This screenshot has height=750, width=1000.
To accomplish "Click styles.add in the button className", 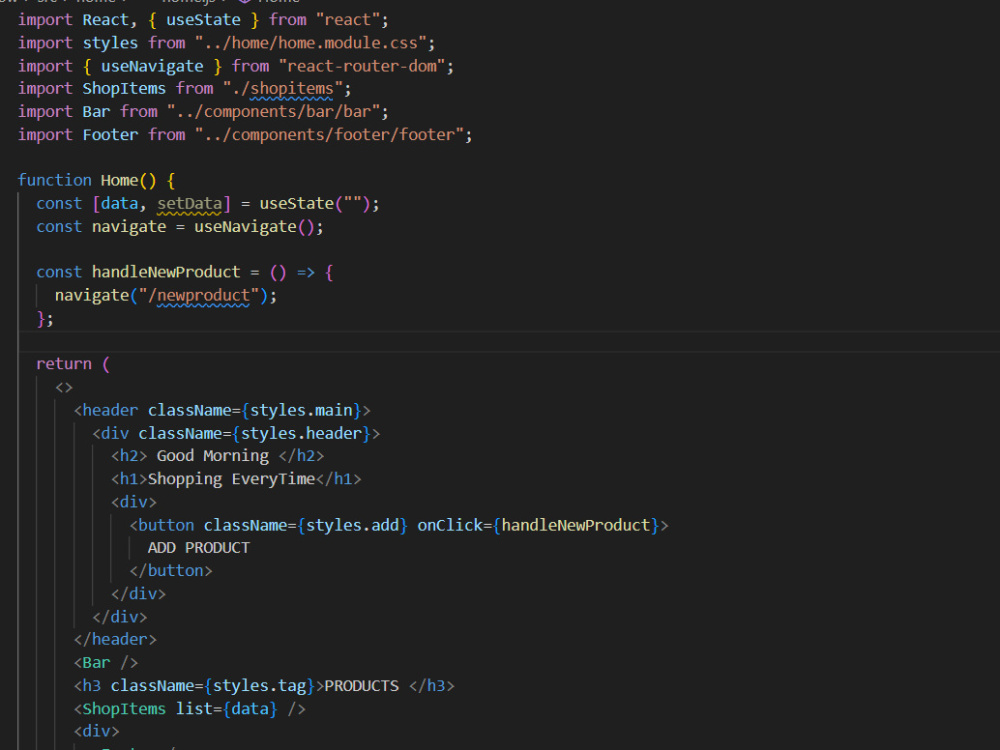I will (352, 526).
